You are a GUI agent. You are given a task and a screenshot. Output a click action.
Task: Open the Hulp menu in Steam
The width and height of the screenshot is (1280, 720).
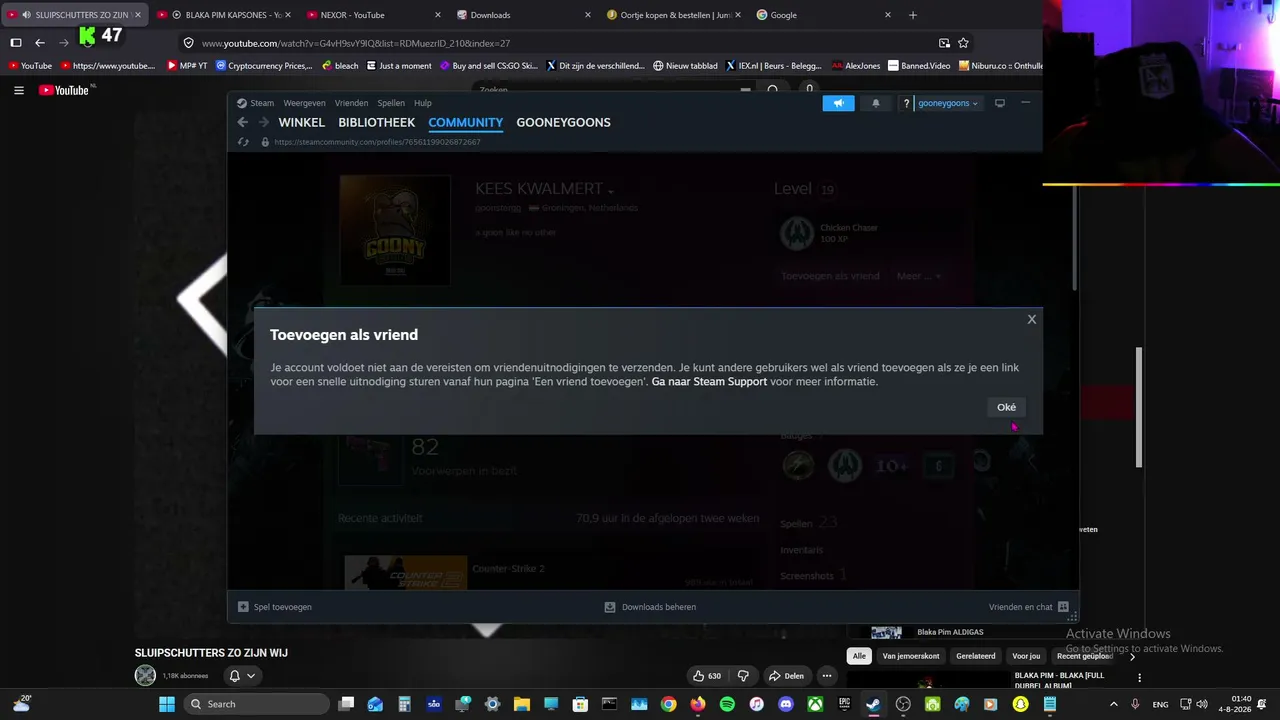423,103
